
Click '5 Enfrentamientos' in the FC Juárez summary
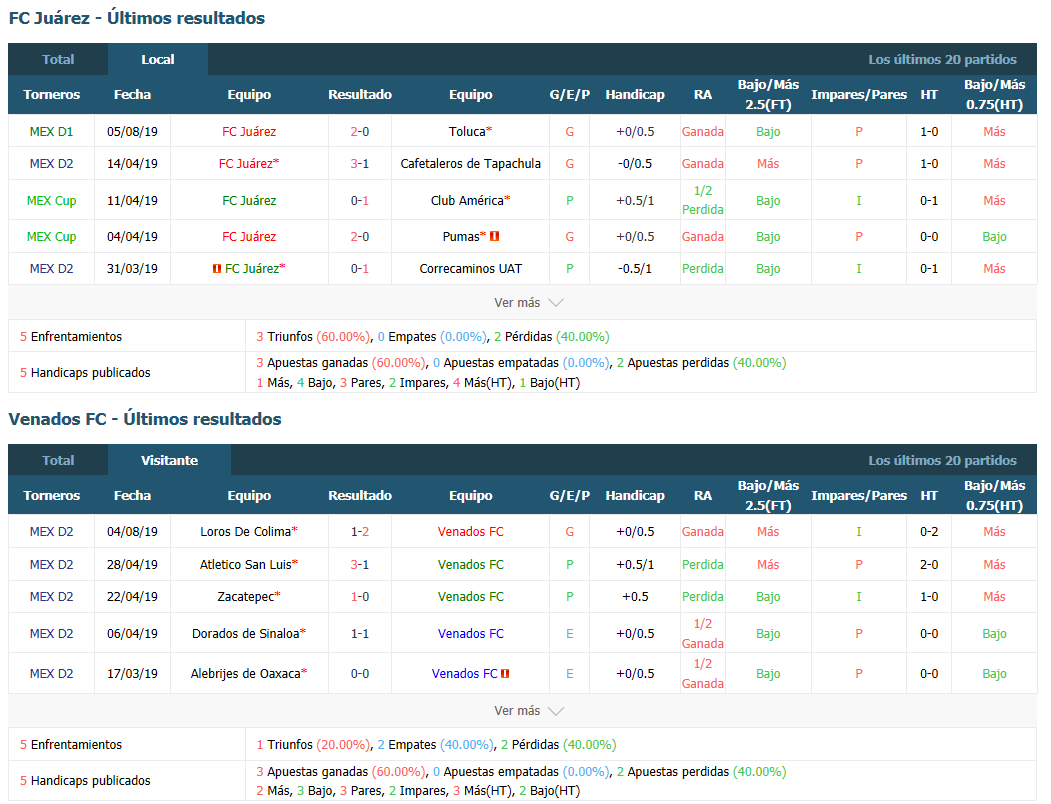click(x=71, y=337)
